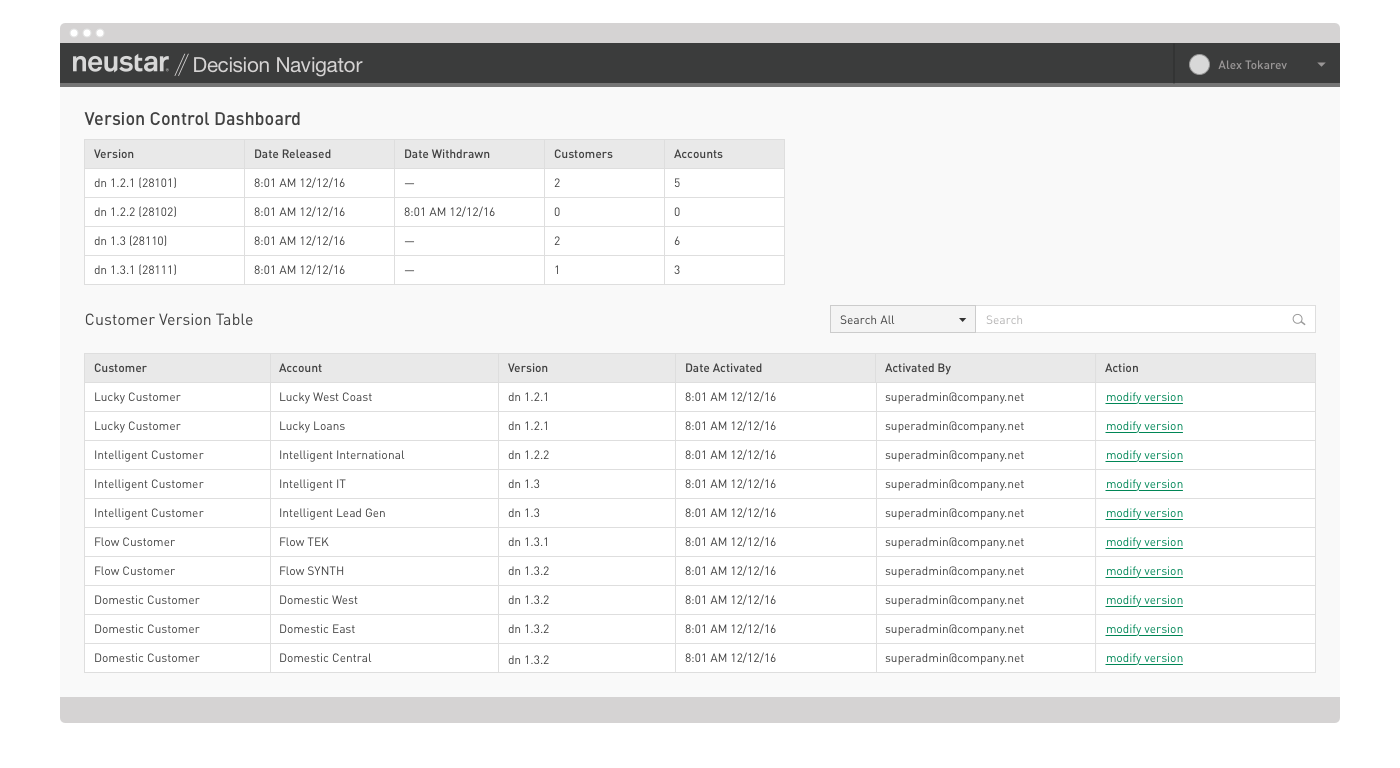Viewport: 1400px width, 768px height.
Task: Click the Date Withdrawn column header
Action: [469, 154]
